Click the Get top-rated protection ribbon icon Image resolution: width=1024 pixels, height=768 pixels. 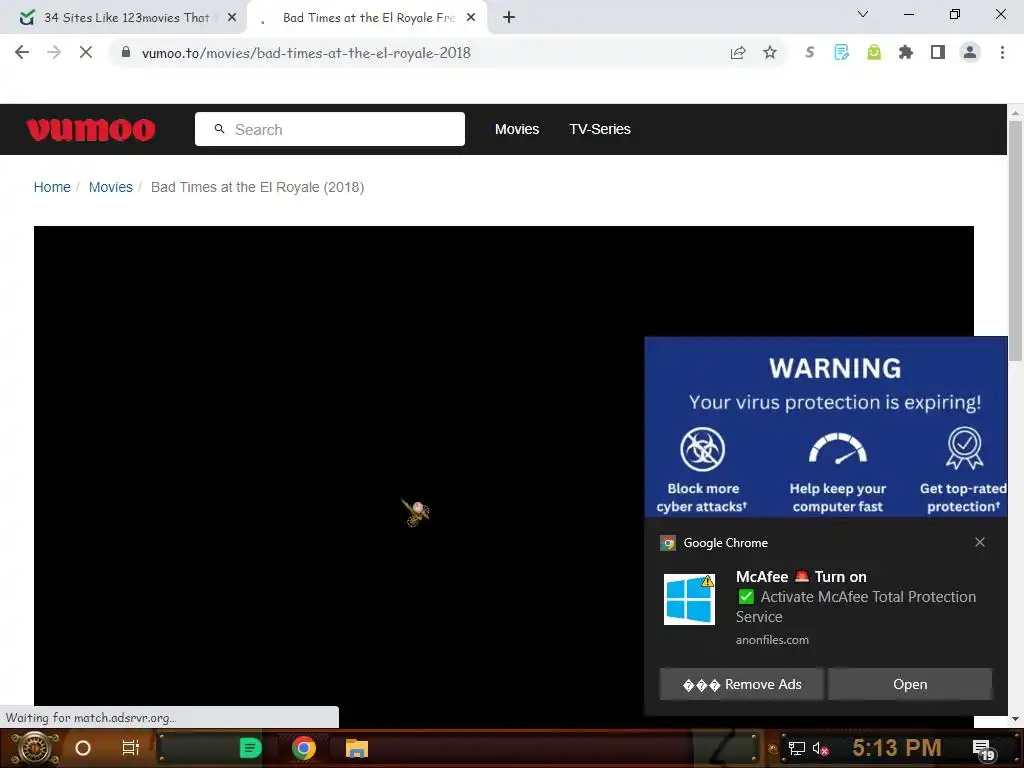pos(965,448)
